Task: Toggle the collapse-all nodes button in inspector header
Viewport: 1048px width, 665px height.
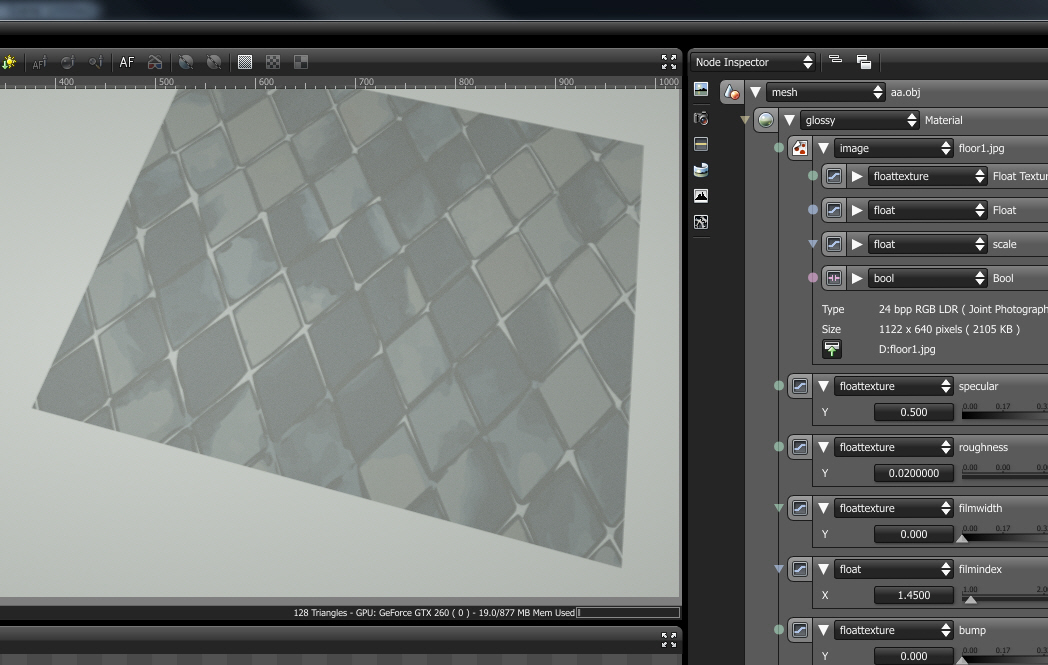Action: [835, 62]
